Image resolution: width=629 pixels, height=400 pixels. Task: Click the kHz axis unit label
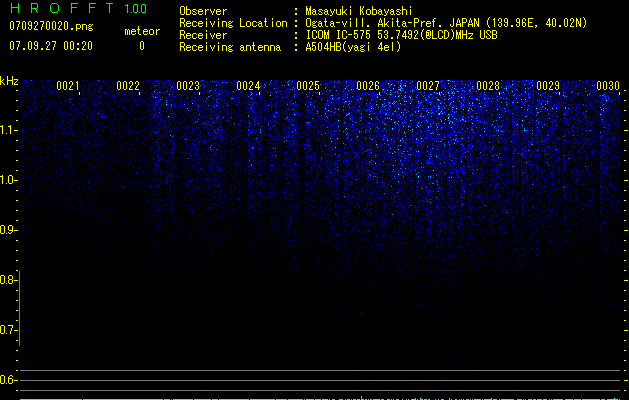coord(9,81)
